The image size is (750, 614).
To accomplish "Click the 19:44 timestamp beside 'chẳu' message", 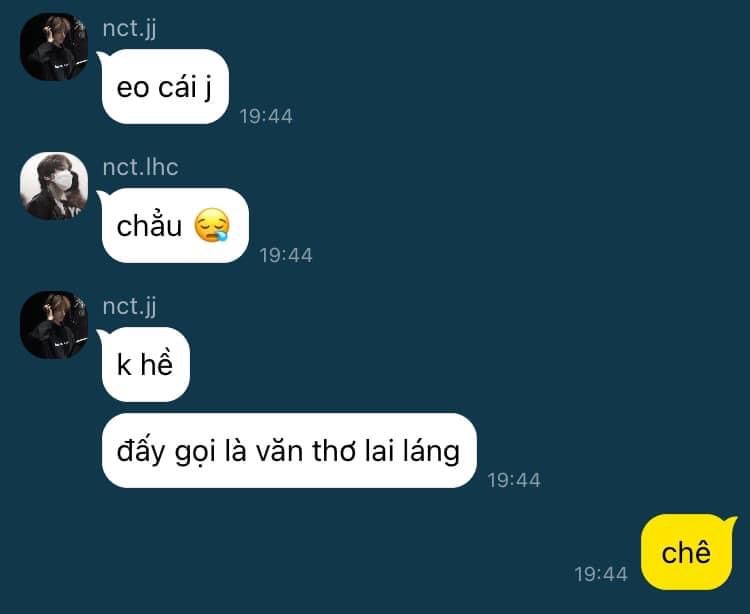I will [x=286, y=255].
